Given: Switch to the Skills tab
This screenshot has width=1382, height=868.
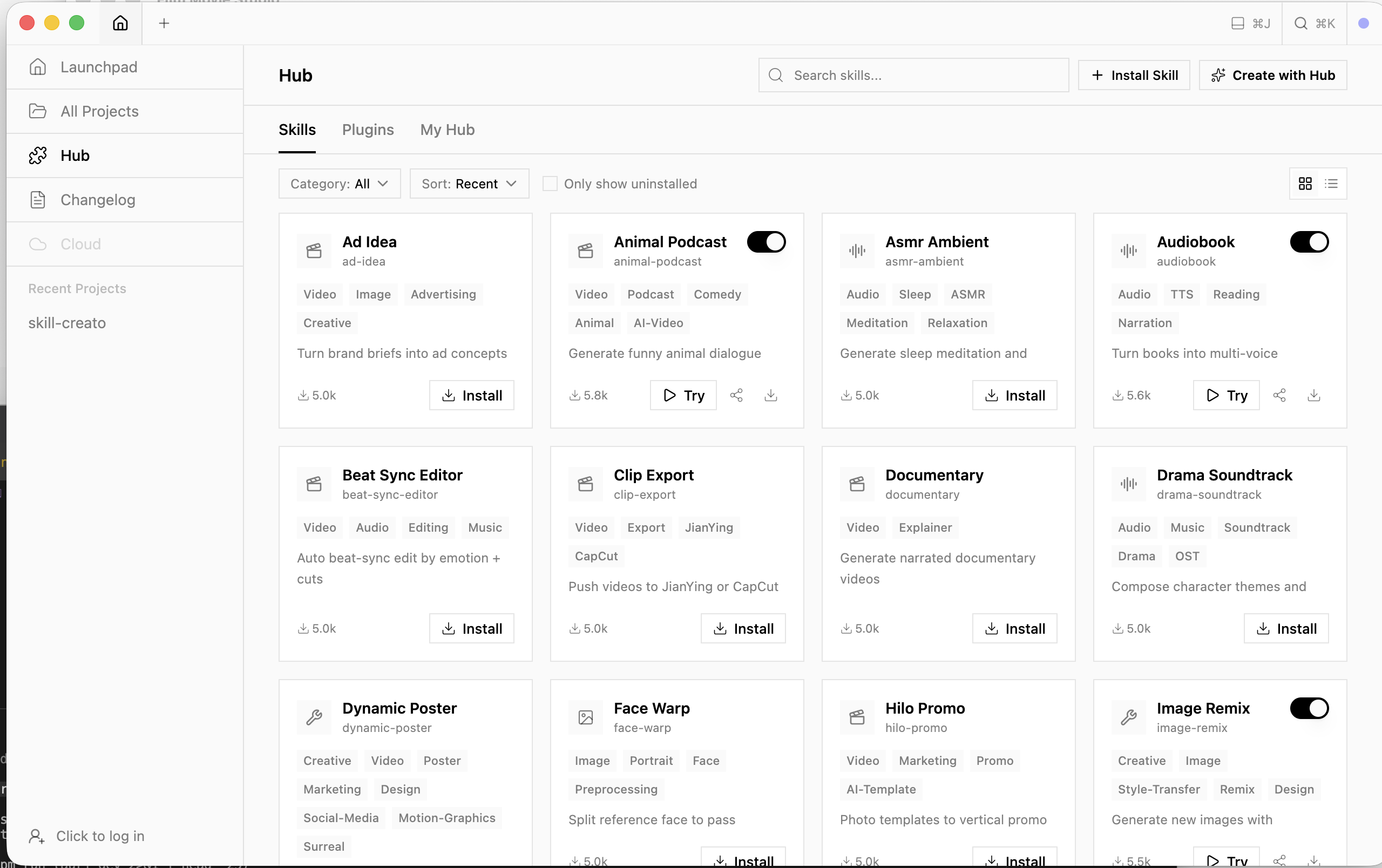Looking at the screenshot, I should click(x=297, y=130).
